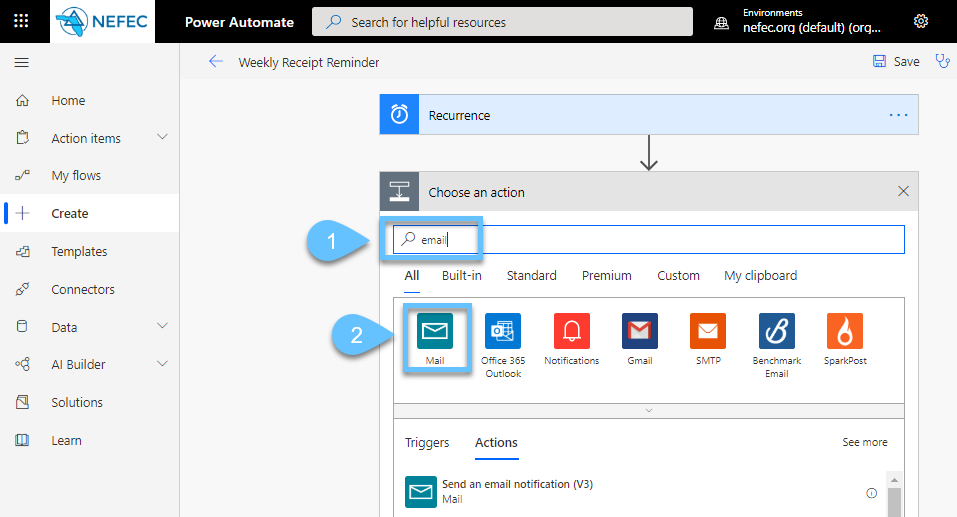Show info for Send an email notification
Image resolution: width=957 pixels, height=517 pixels.
[x=872, y=493]
